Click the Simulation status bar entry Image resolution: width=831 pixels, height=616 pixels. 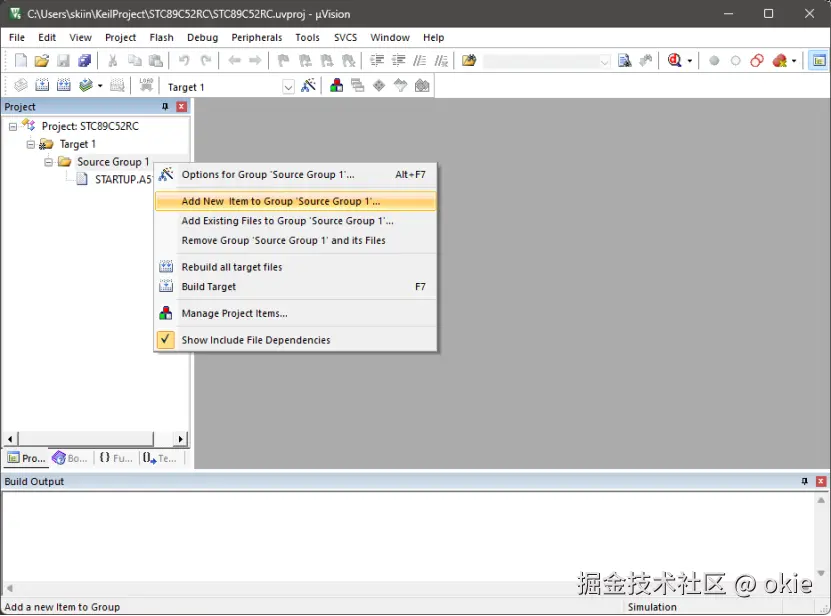[652, 607]
